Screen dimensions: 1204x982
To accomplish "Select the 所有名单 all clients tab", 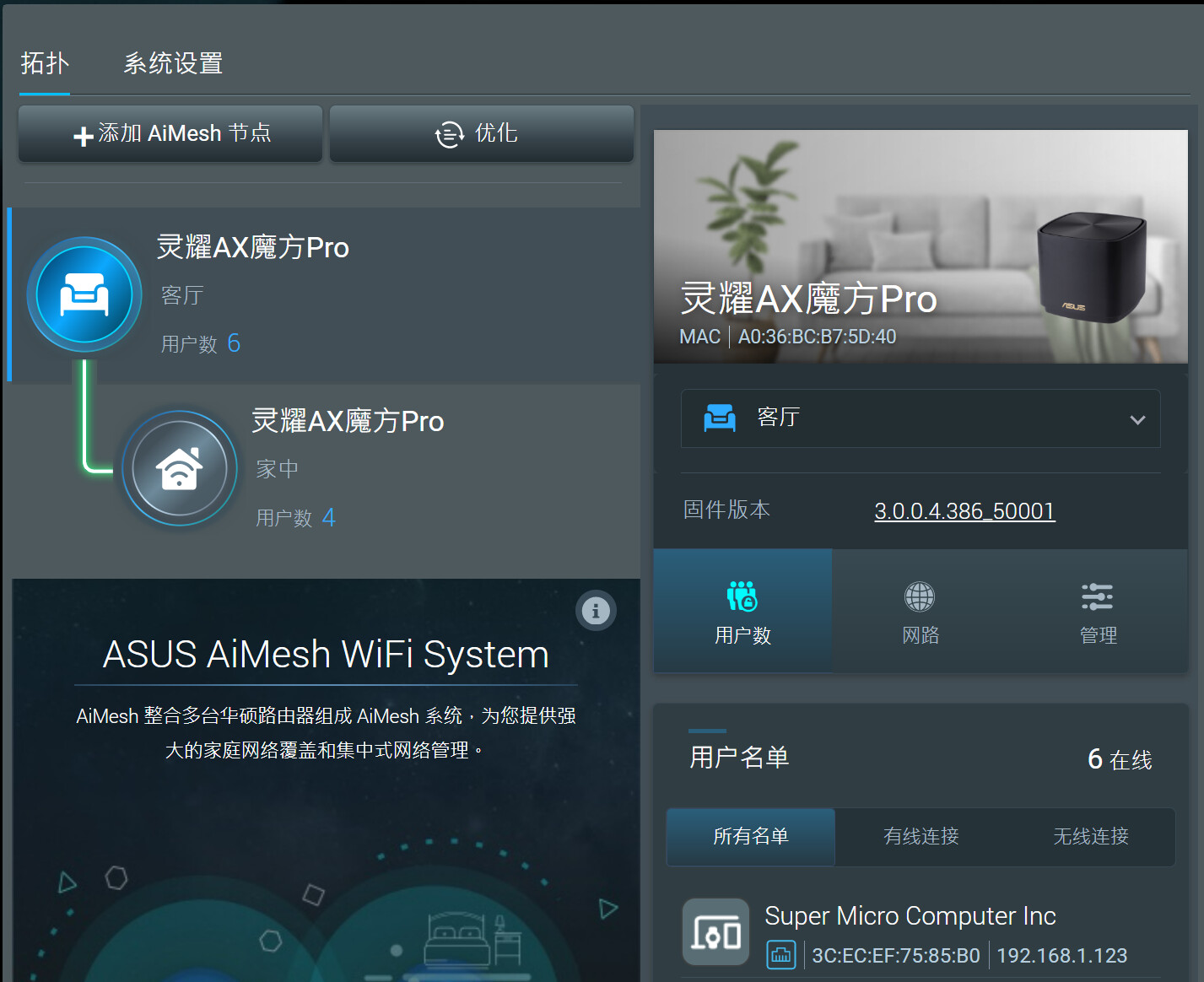I will click(750, 836).
